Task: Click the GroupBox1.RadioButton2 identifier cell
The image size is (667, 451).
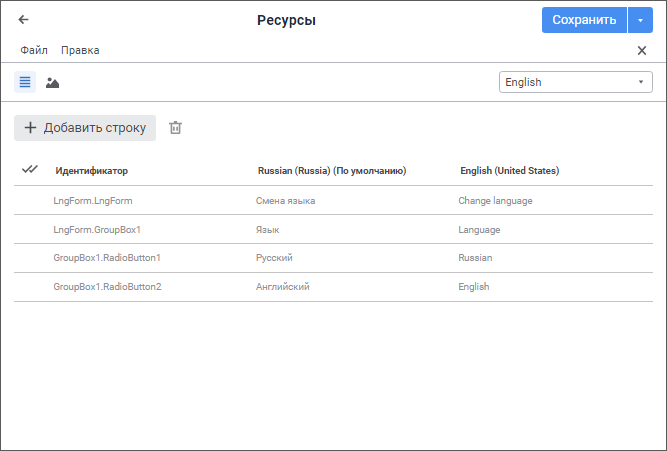Action: pyautogui.click(x=107, y=287)
